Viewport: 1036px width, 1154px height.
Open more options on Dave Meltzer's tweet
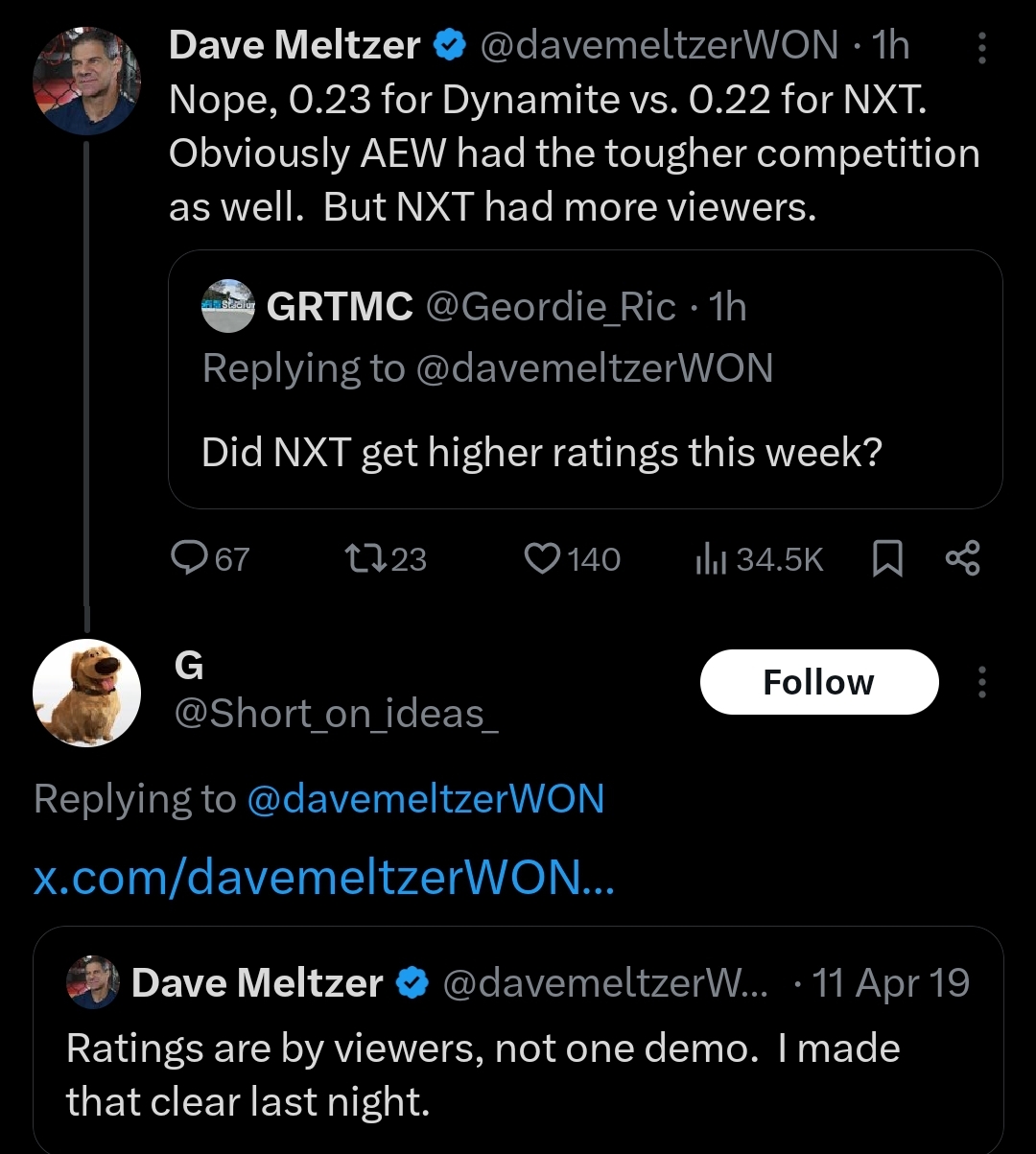[980, 47]
